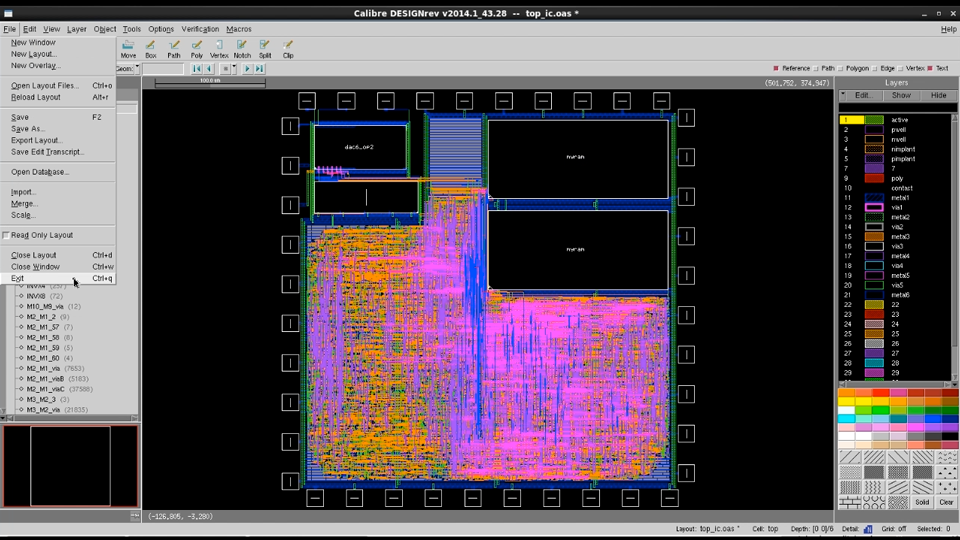Image resolution: width=960 pixels, height=540 pixels.
Task: Click the Edit button in Layers panel
Action: (864, 96)
